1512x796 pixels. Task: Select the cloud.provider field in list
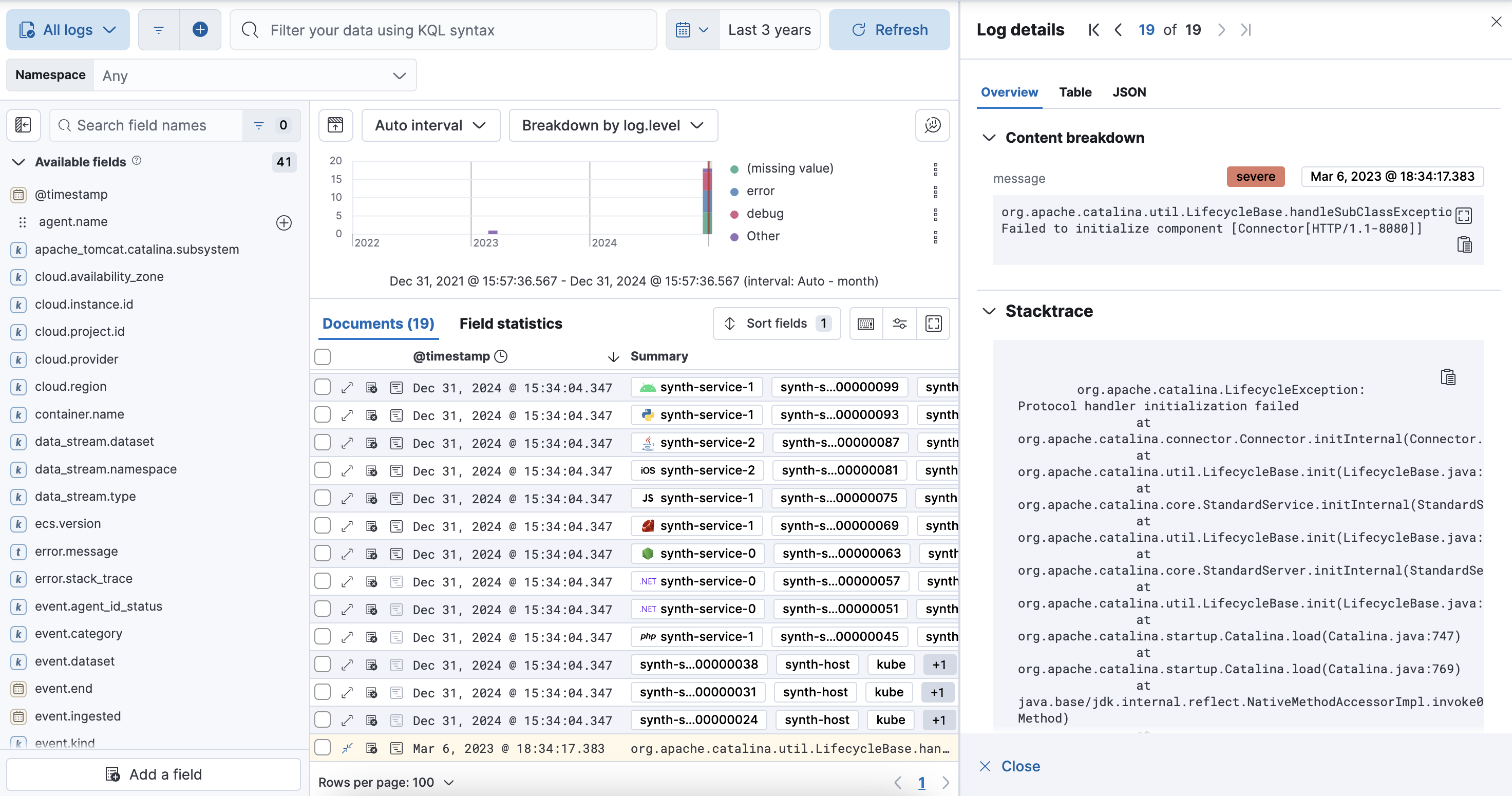77,359
